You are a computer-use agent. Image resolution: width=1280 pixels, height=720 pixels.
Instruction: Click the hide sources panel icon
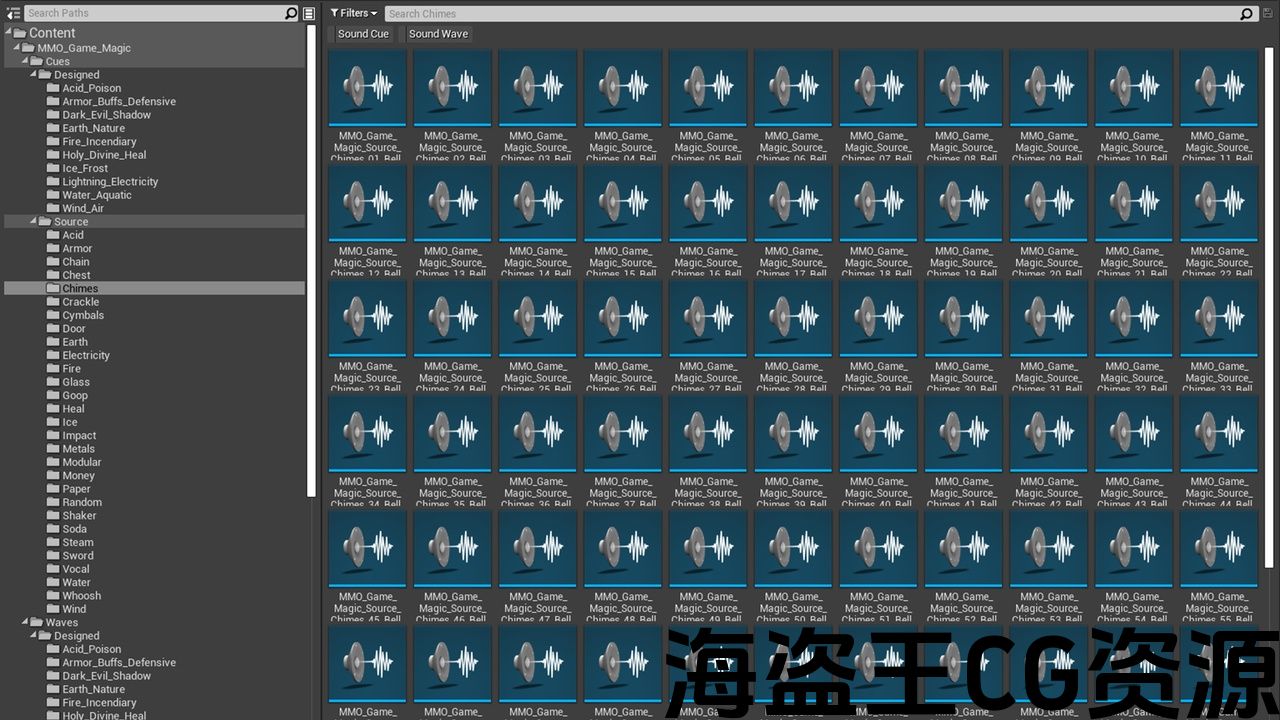[13, 13]
